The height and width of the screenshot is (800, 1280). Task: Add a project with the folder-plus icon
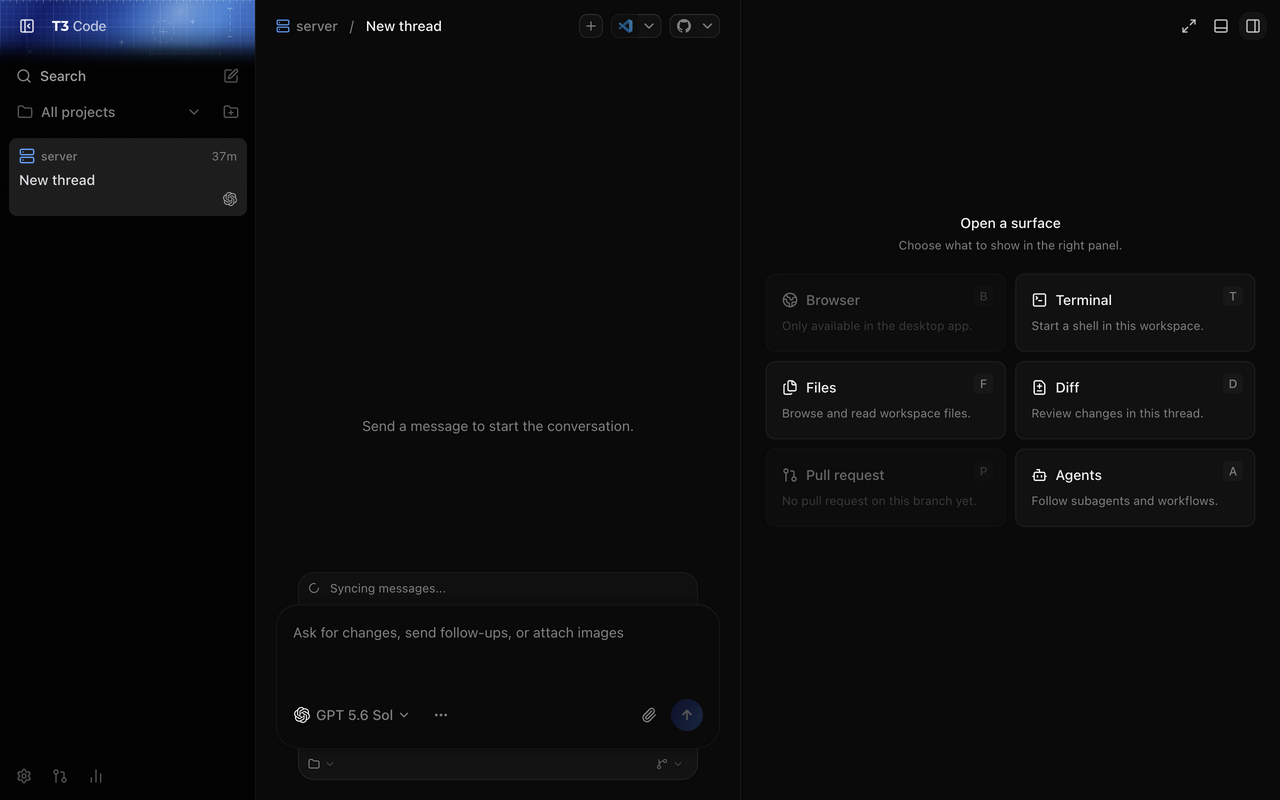[231, 112]
